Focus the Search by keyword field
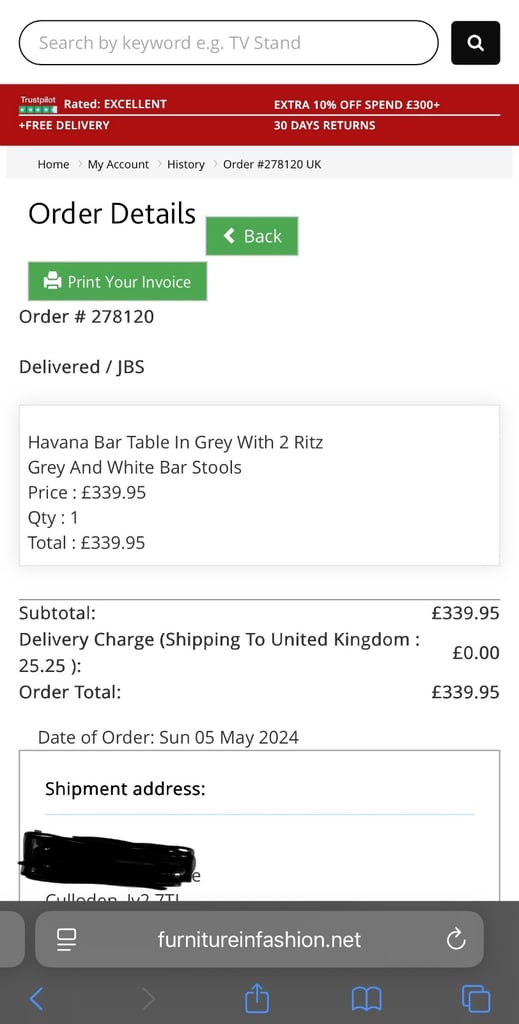Screen dimensions: 519x1024 (228, 43)
